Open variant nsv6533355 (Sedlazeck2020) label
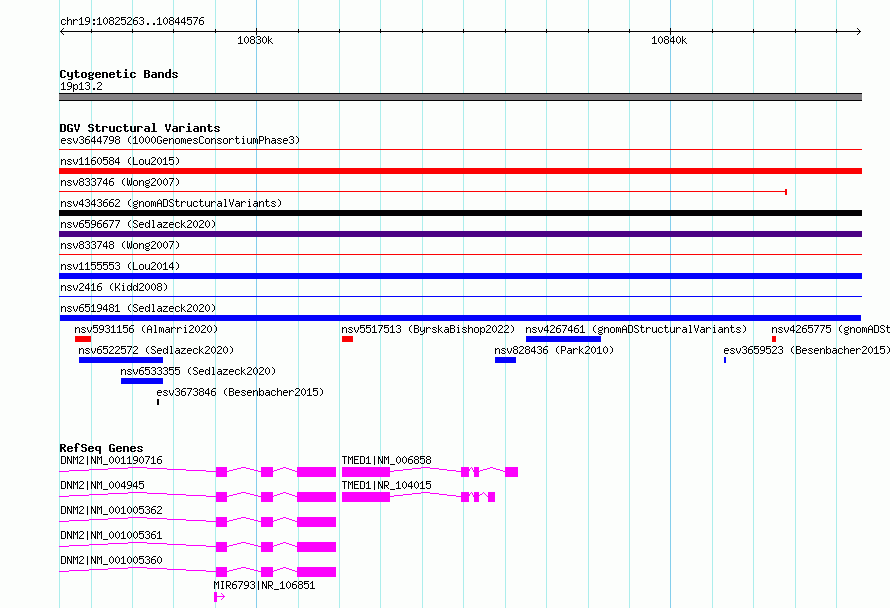The height and width of the screenshot is (608, 890). pos(198,371)
